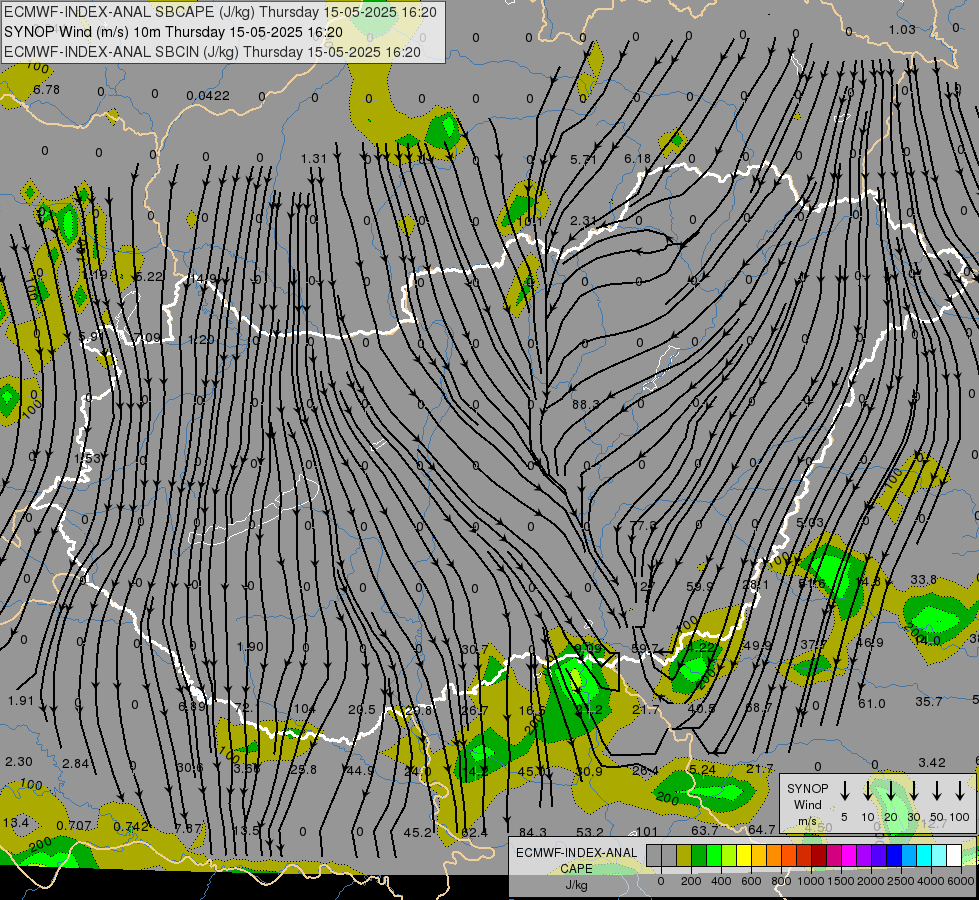The width and height of the screenshot is (979, 900).
Task: Click the wind arrow above 10 in the SYNOP Wind legend
Action: (x=868, y=790)
